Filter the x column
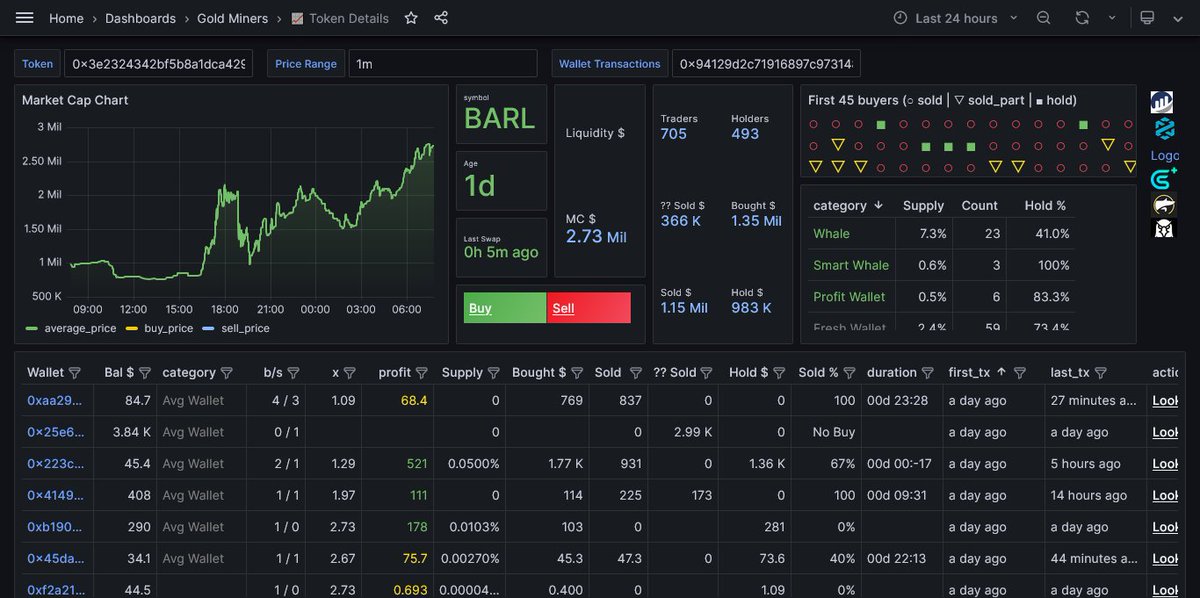The height and width of the screenshot is (598, 1200). coord(350,372)
